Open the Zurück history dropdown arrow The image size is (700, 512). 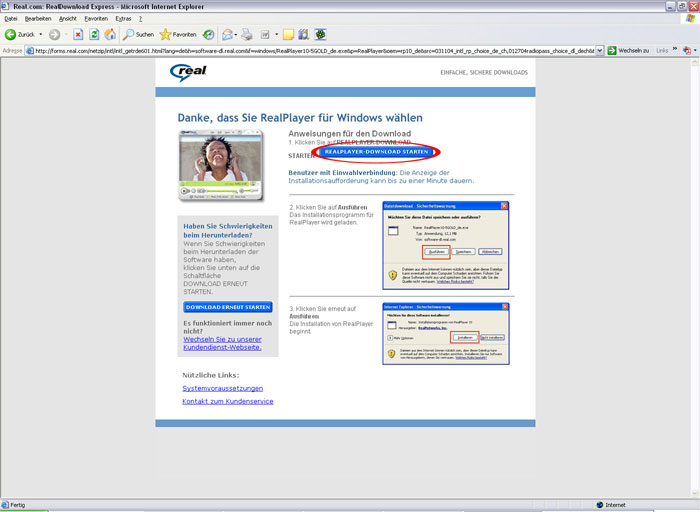41,34
